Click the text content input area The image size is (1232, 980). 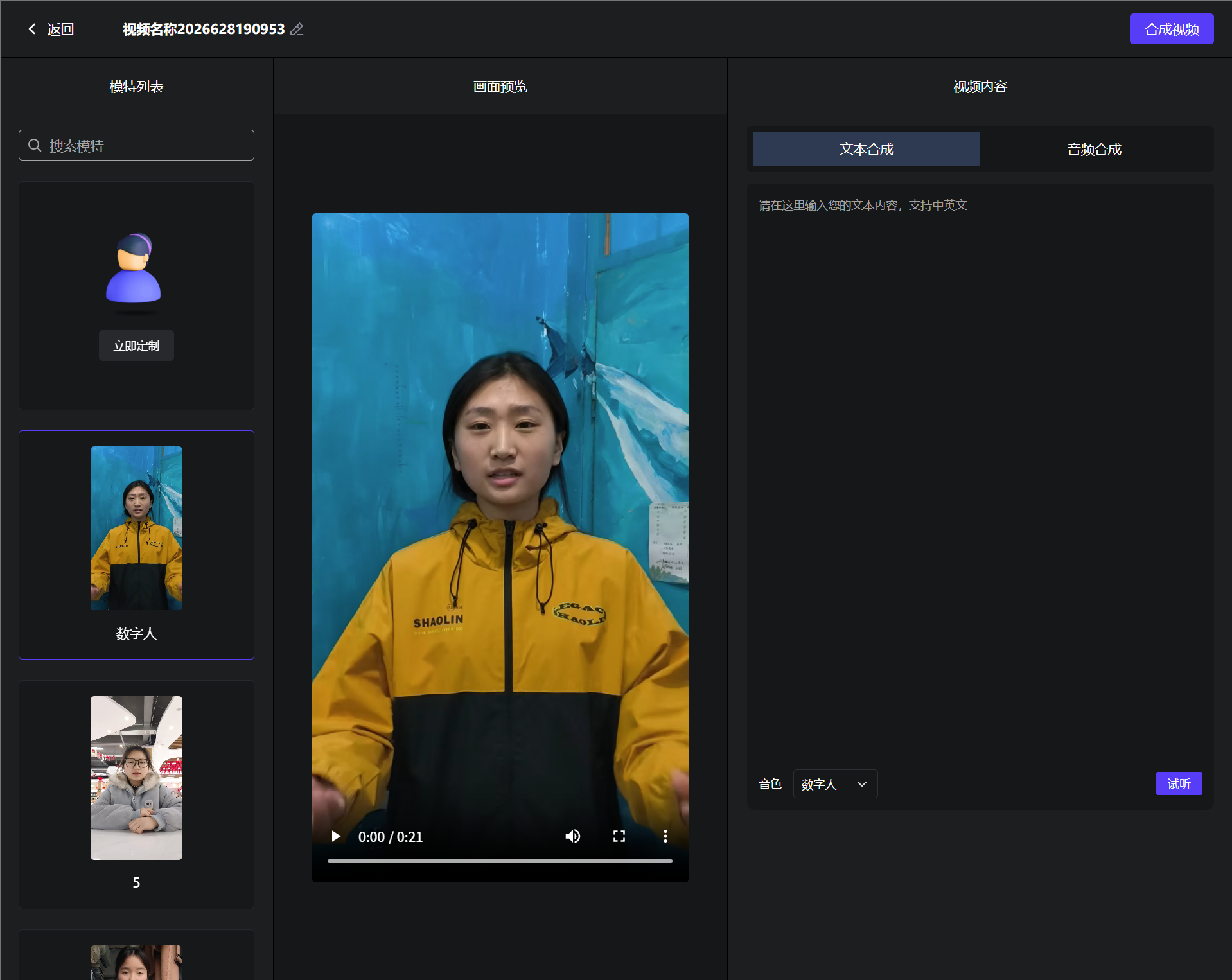(980, 475)
